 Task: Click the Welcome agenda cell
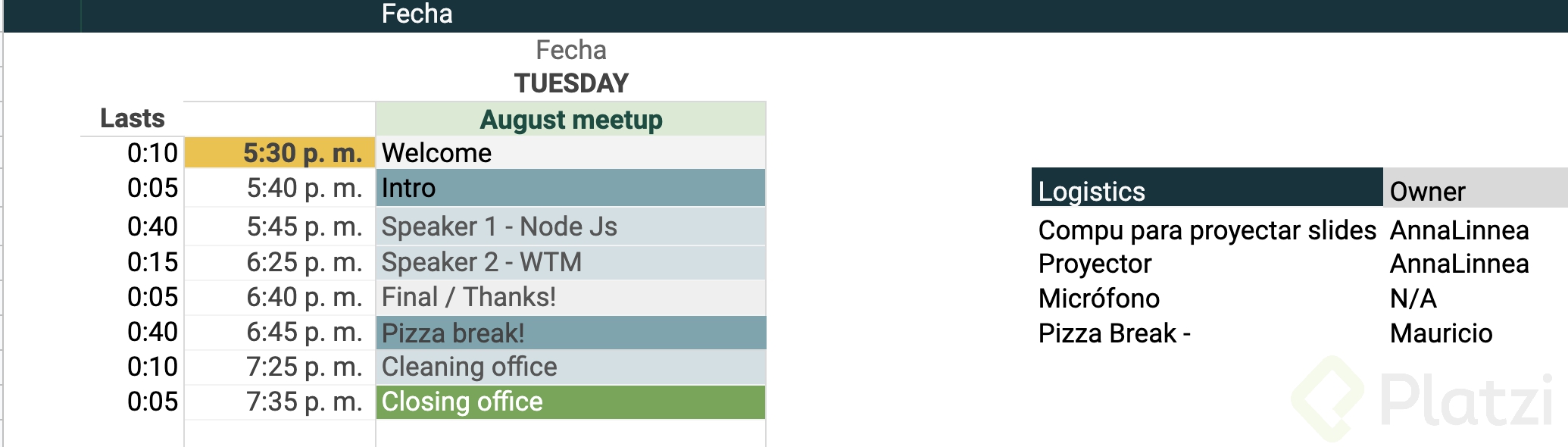570,153
